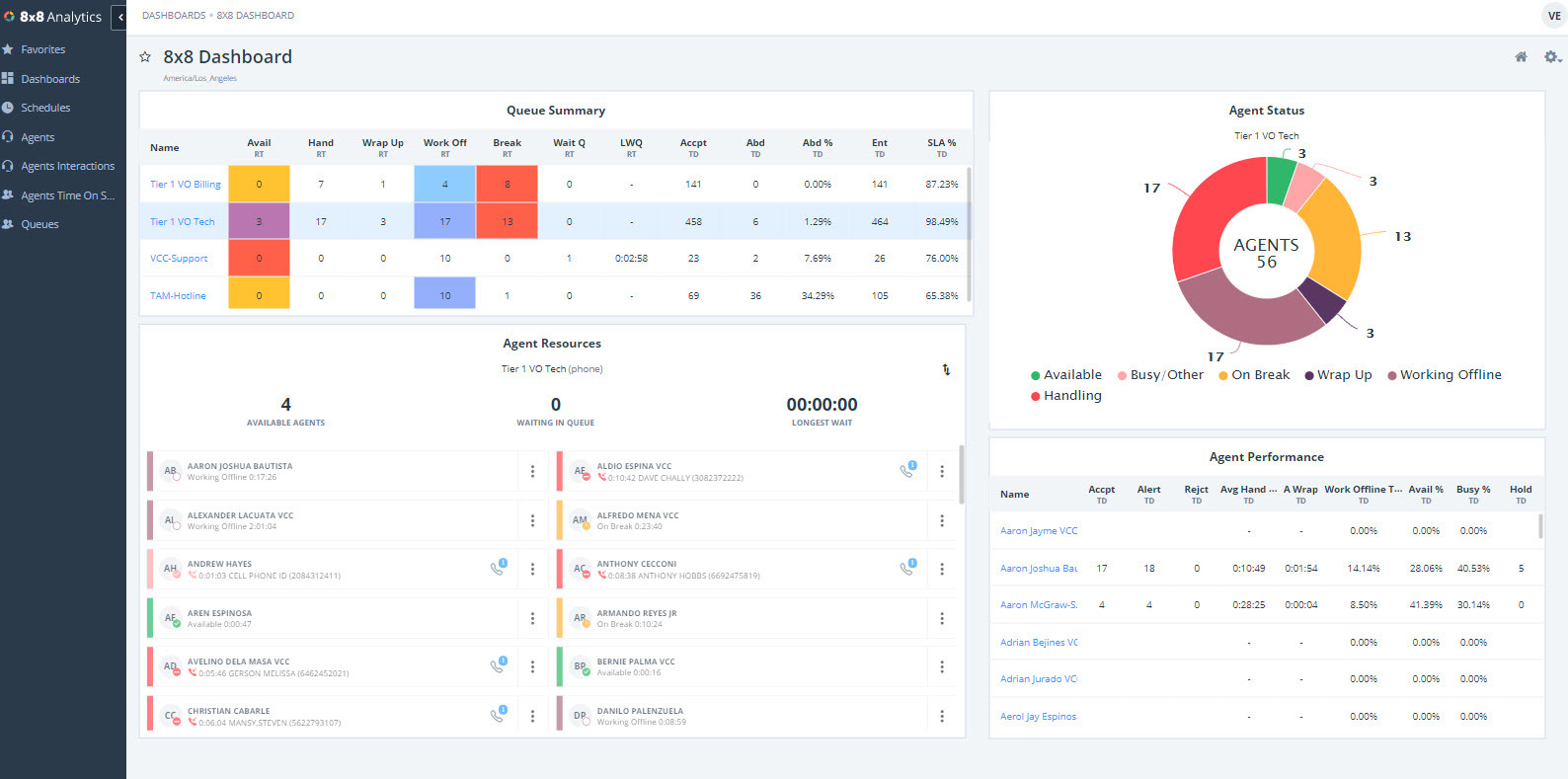The image size is (1568, 779).
Task: Open the Tier 1 VO Tech queue
Action: click(182, 222)
